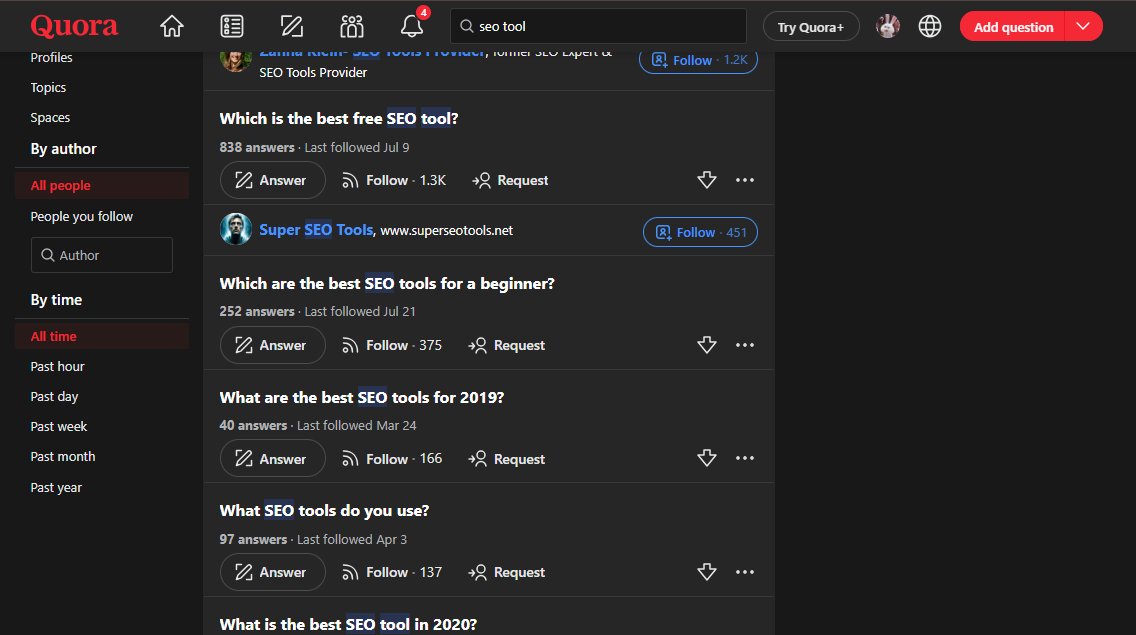Viewport: 1136px width, 635px height.
Task: Click '838 answers' text
Action: coord(256,147)
